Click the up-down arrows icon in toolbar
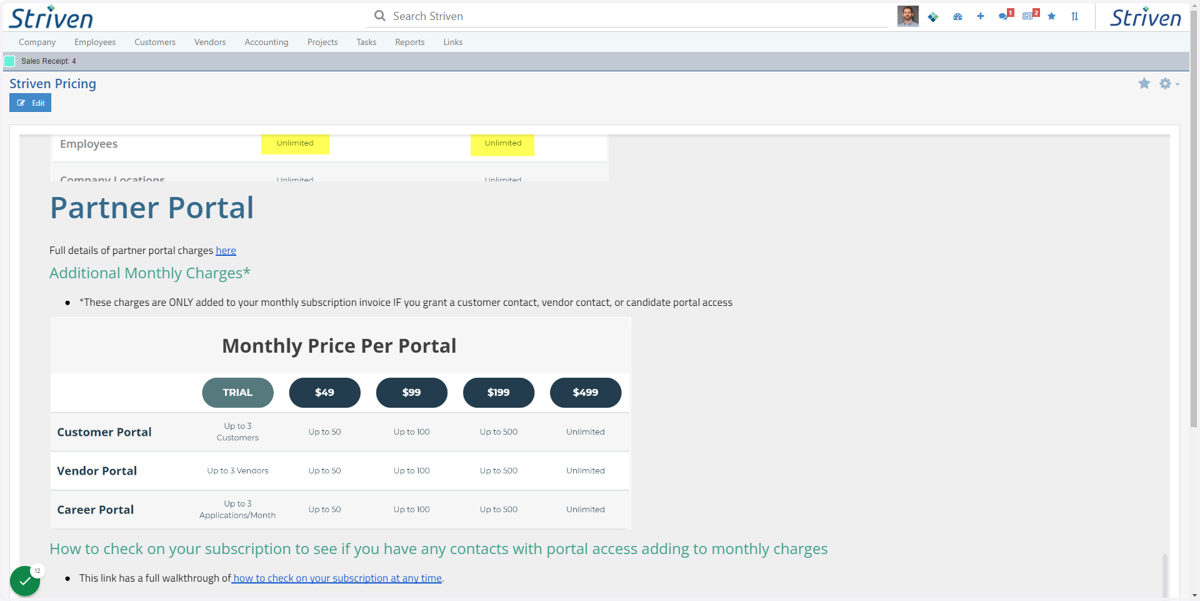 [x=1075, y=16]
